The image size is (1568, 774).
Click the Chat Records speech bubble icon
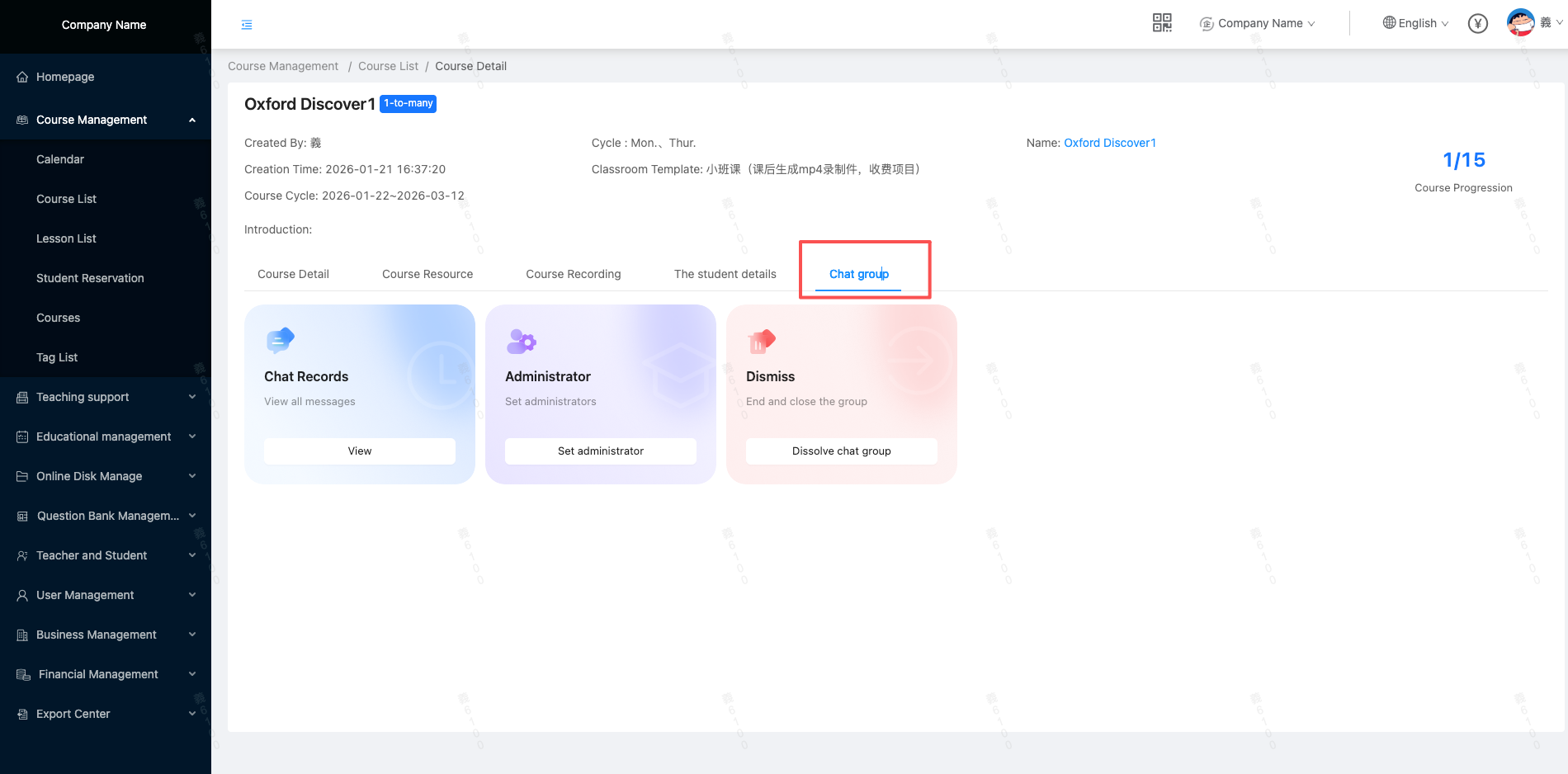[x=280, y=340]
